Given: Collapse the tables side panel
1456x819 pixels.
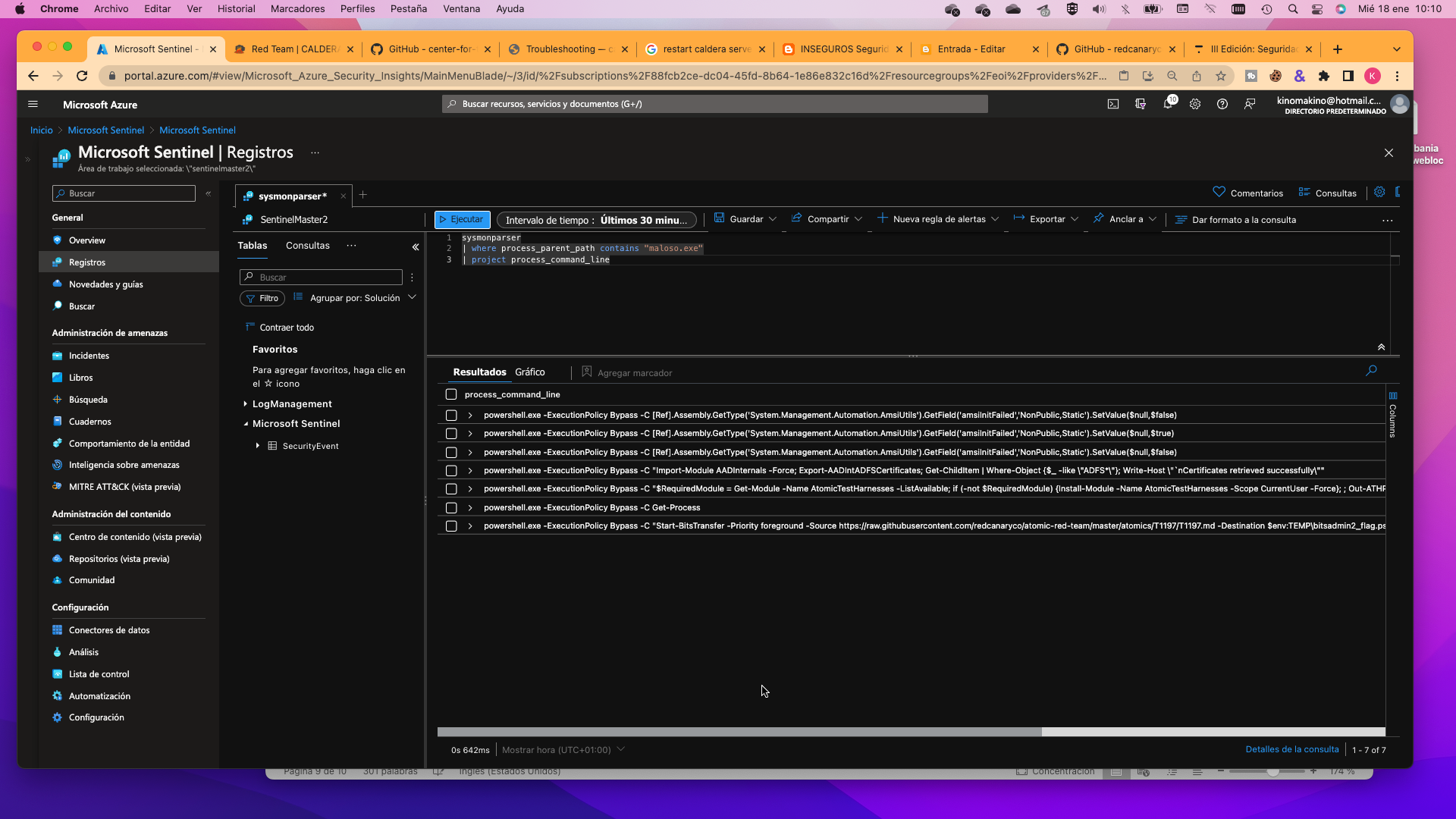Looking at the screenshot, I should [416, 246].
